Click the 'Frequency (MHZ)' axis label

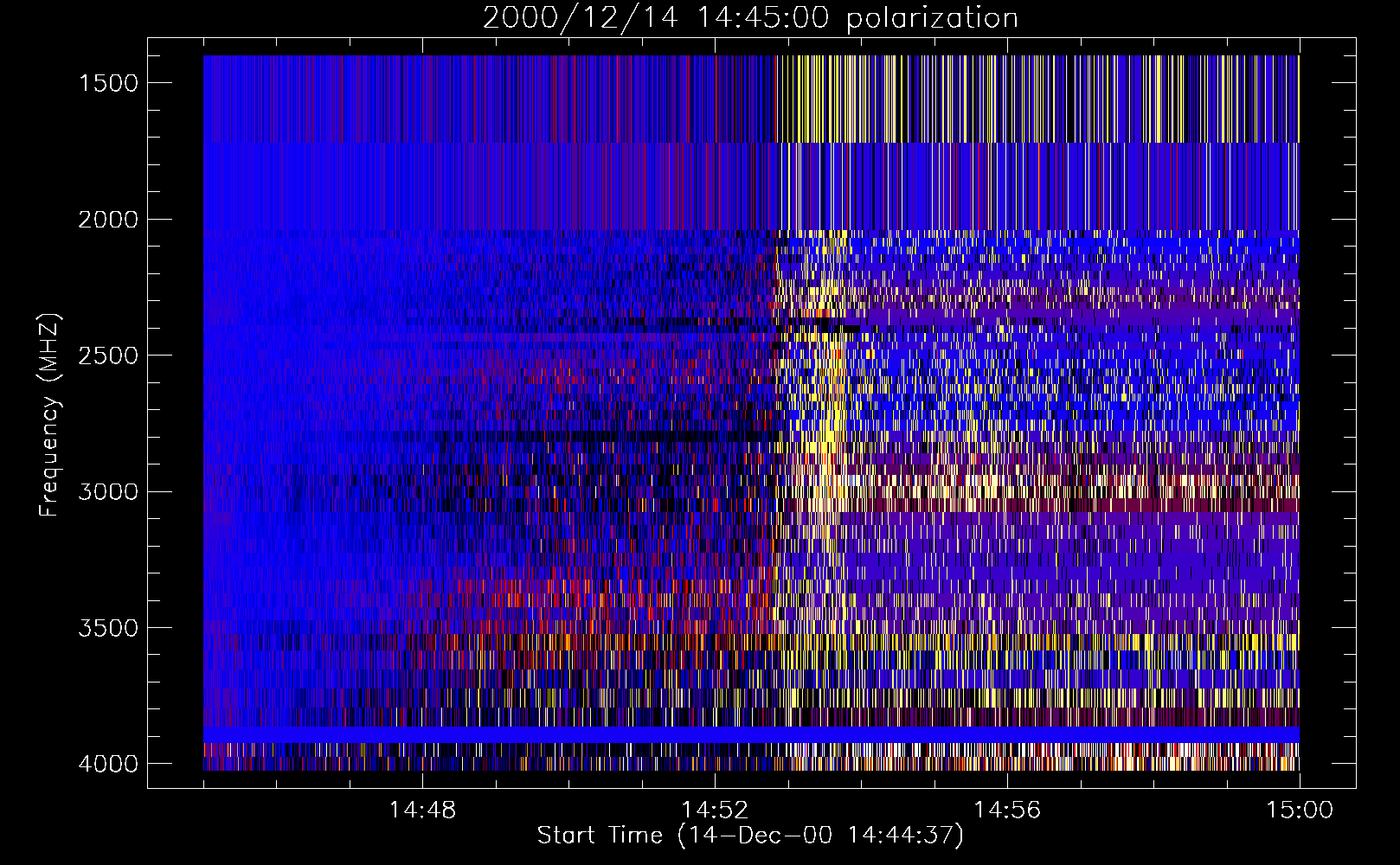[50, 414]
